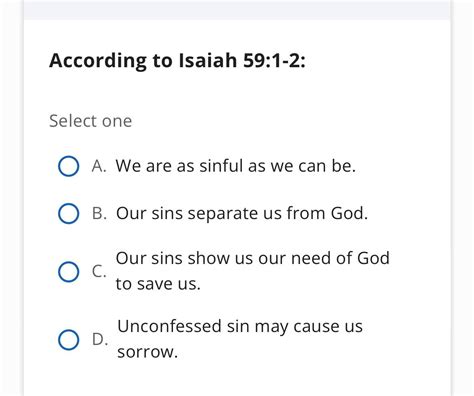Tap the letter label D.
474x396 pixels.
coord(100,339)
